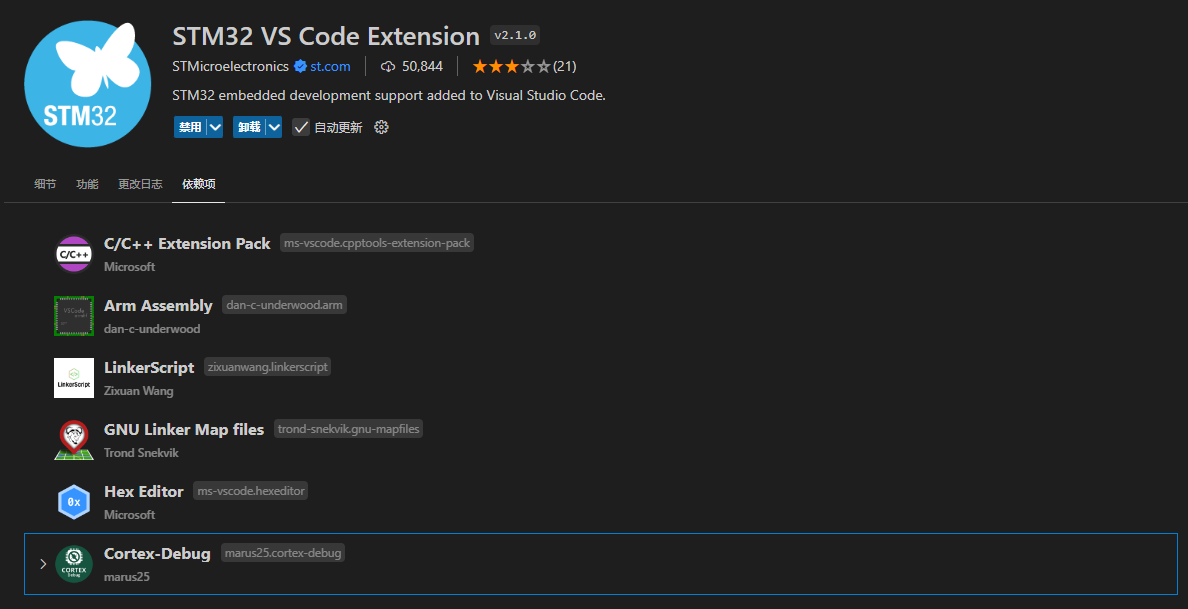This screenshot has height=609, width=1188.
Task: Open the C/C++ Extension Pack entry
Action: click(187, 244)
